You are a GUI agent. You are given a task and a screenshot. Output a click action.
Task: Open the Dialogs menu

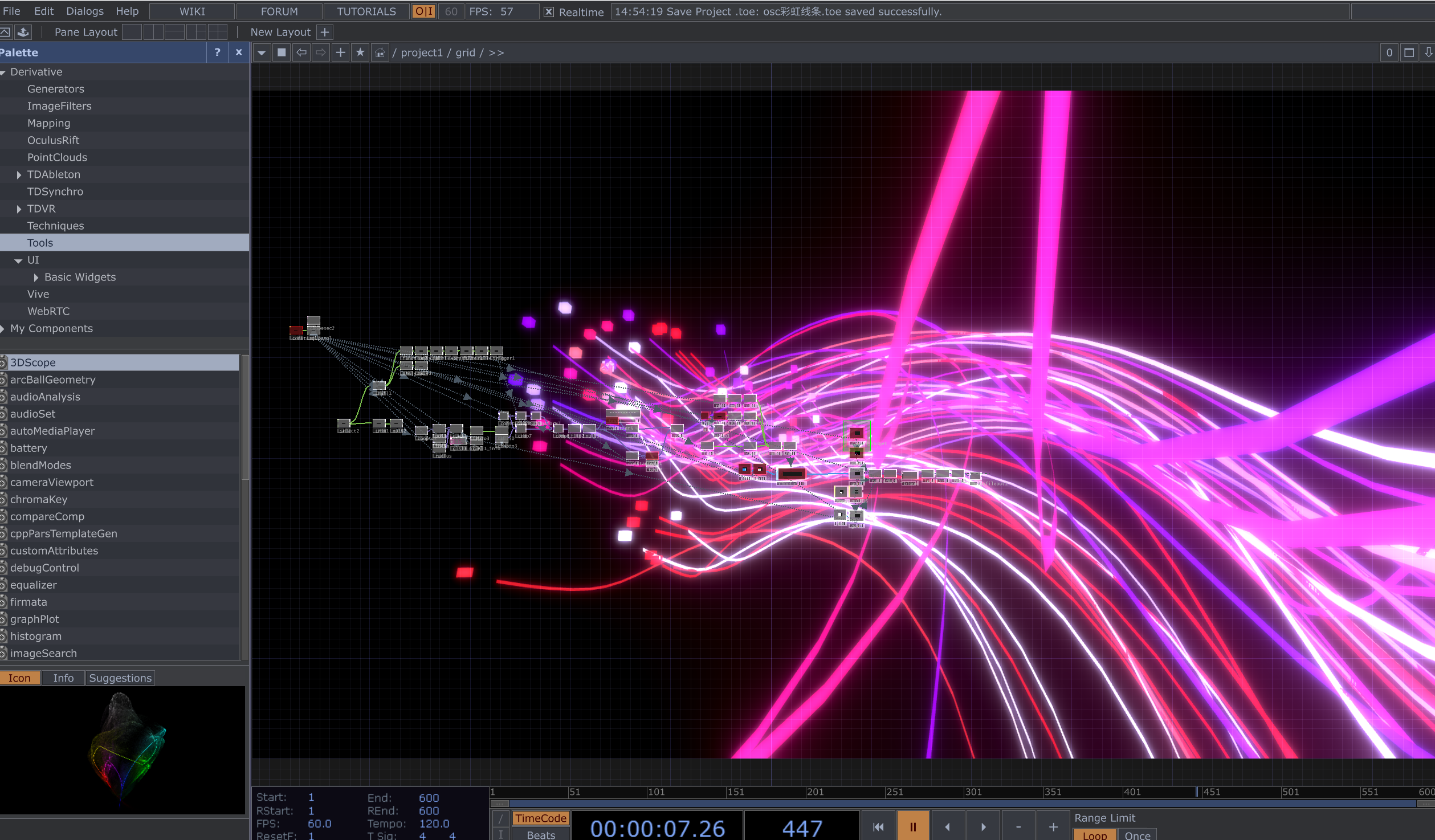[84, 11]
